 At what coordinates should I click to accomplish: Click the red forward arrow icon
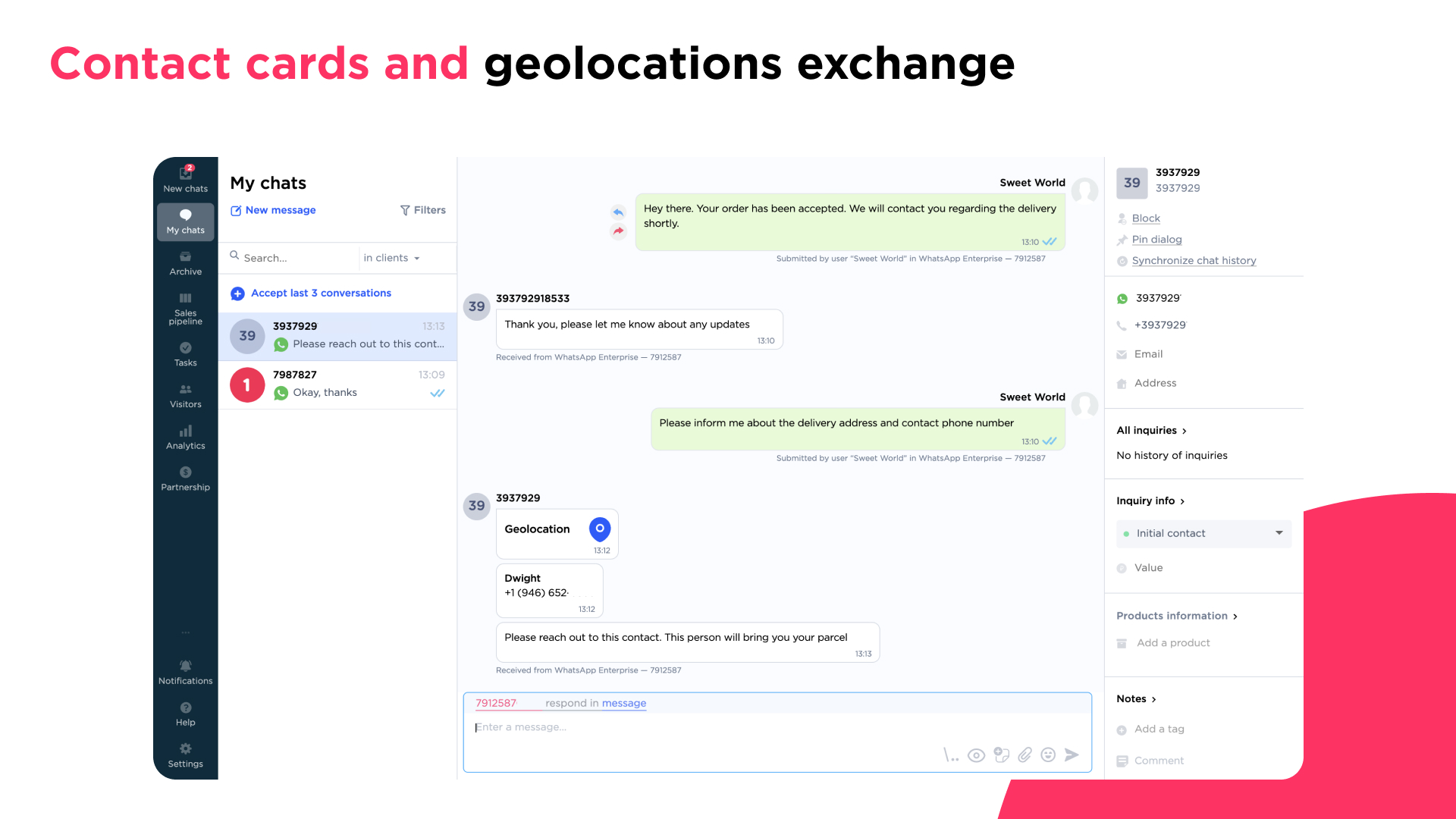[618, 231]
